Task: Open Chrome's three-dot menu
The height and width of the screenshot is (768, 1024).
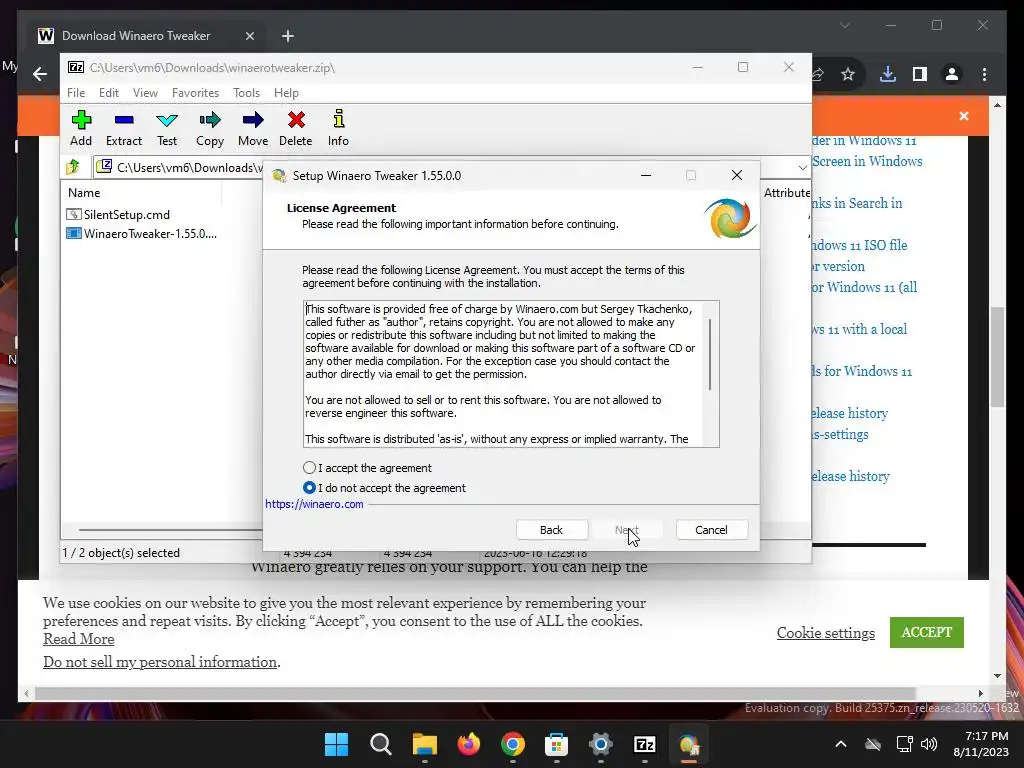Action: tap(984, 74)
